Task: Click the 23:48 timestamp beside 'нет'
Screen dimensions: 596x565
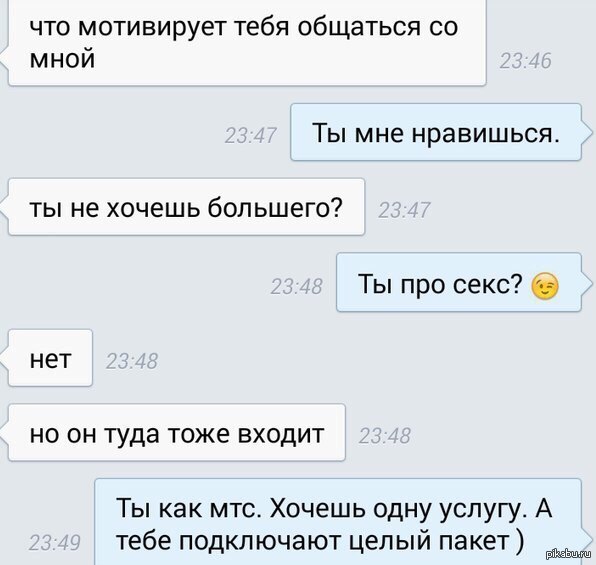Action: click(132, 361)
